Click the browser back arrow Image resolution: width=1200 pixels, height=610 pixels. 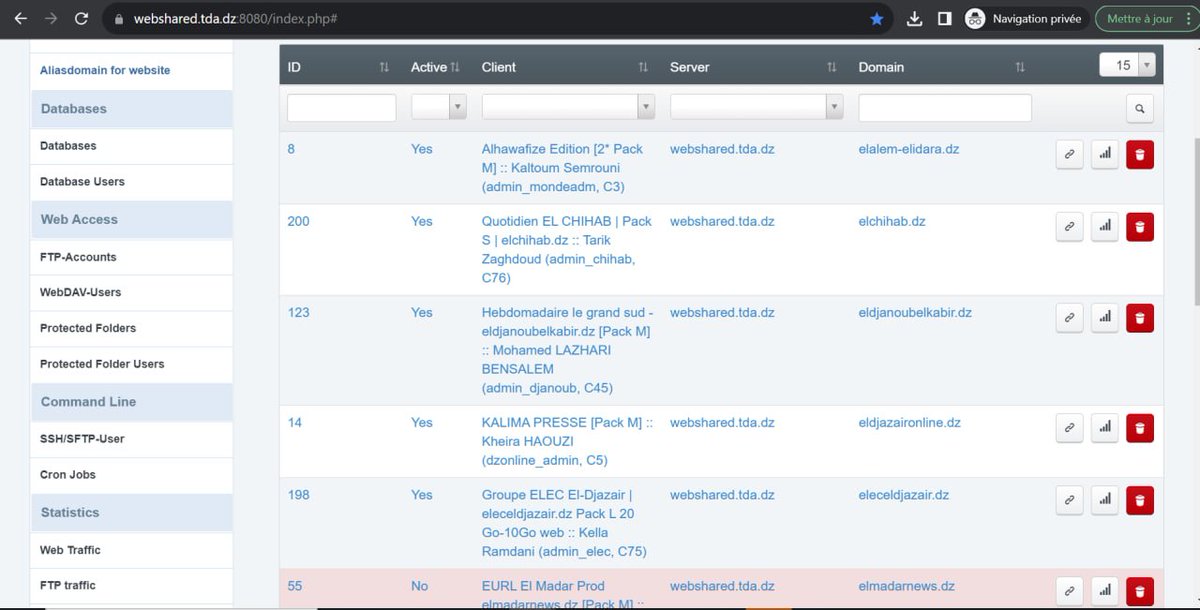pos(20,19)
